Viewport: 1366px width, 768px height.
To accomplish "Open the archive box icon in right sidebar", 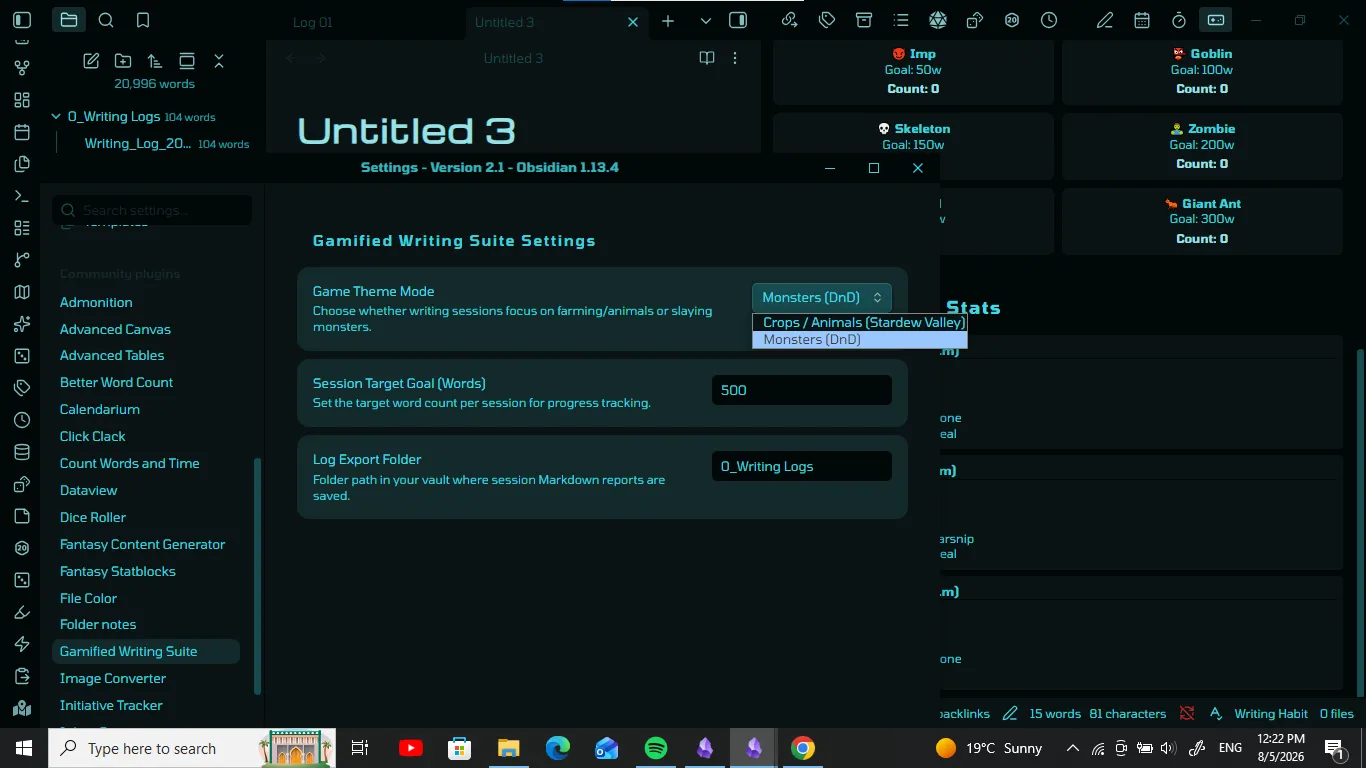I will (x=864, y=20).
